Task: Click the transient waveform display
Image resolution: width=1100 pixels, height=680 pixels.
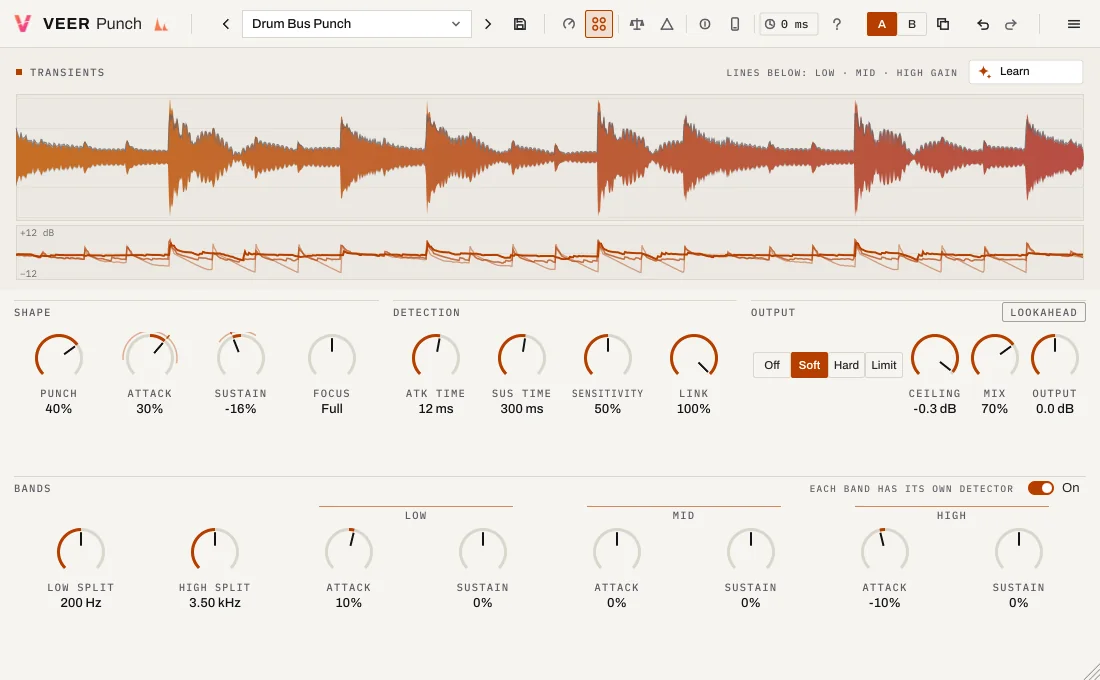Action: (x=550, y=157)
